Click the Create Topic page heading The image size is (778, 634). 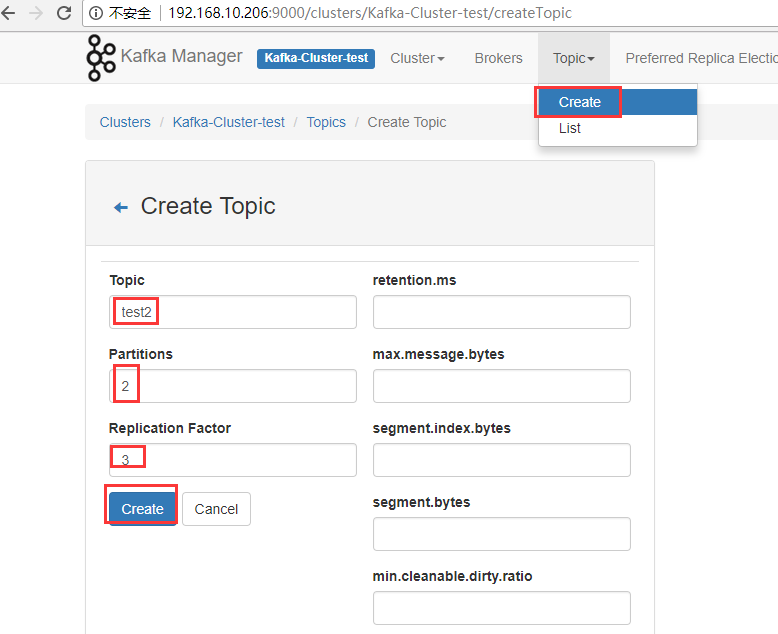click(208, 206)
